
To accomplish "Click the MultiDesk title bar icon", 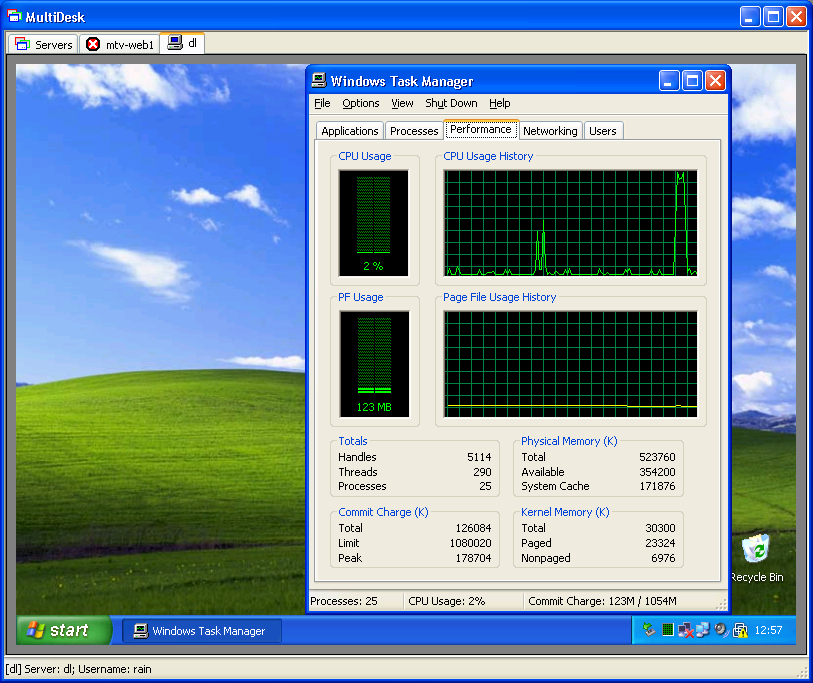I will click(x=14, y=17).
